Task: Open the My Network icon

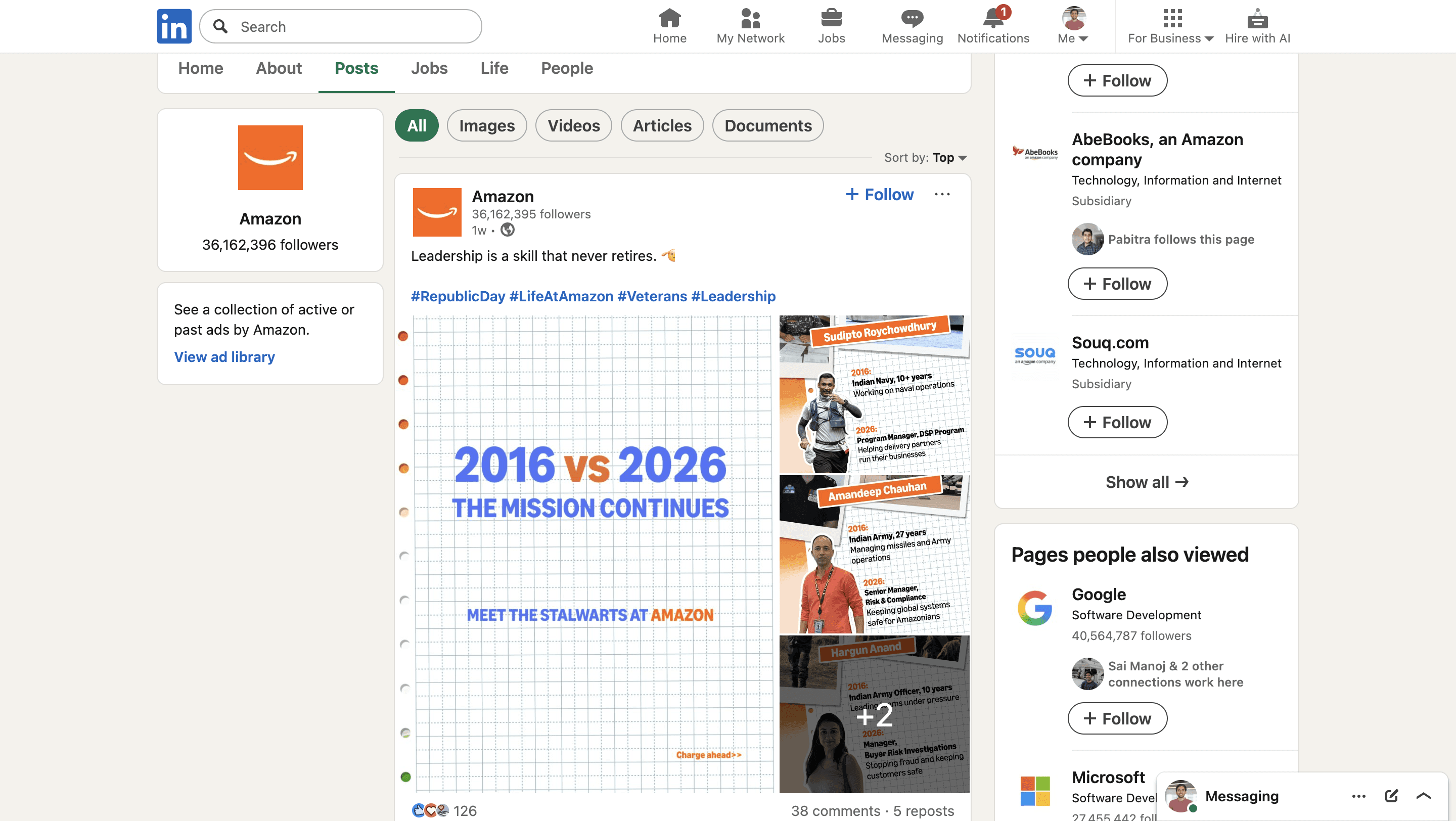Action: pos(750,18)
